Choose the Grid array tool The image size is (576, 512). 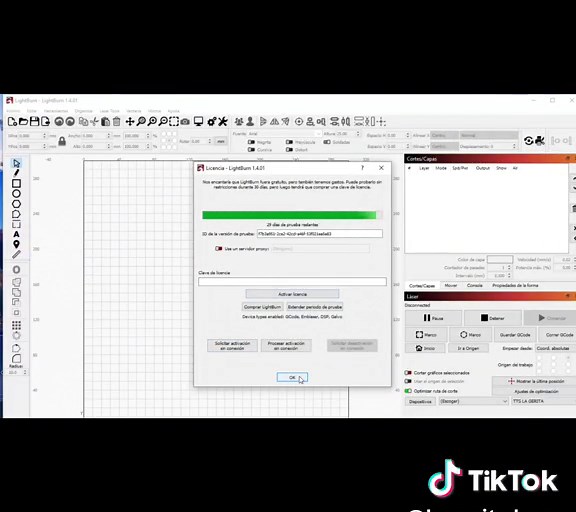[x=16, y=325]
